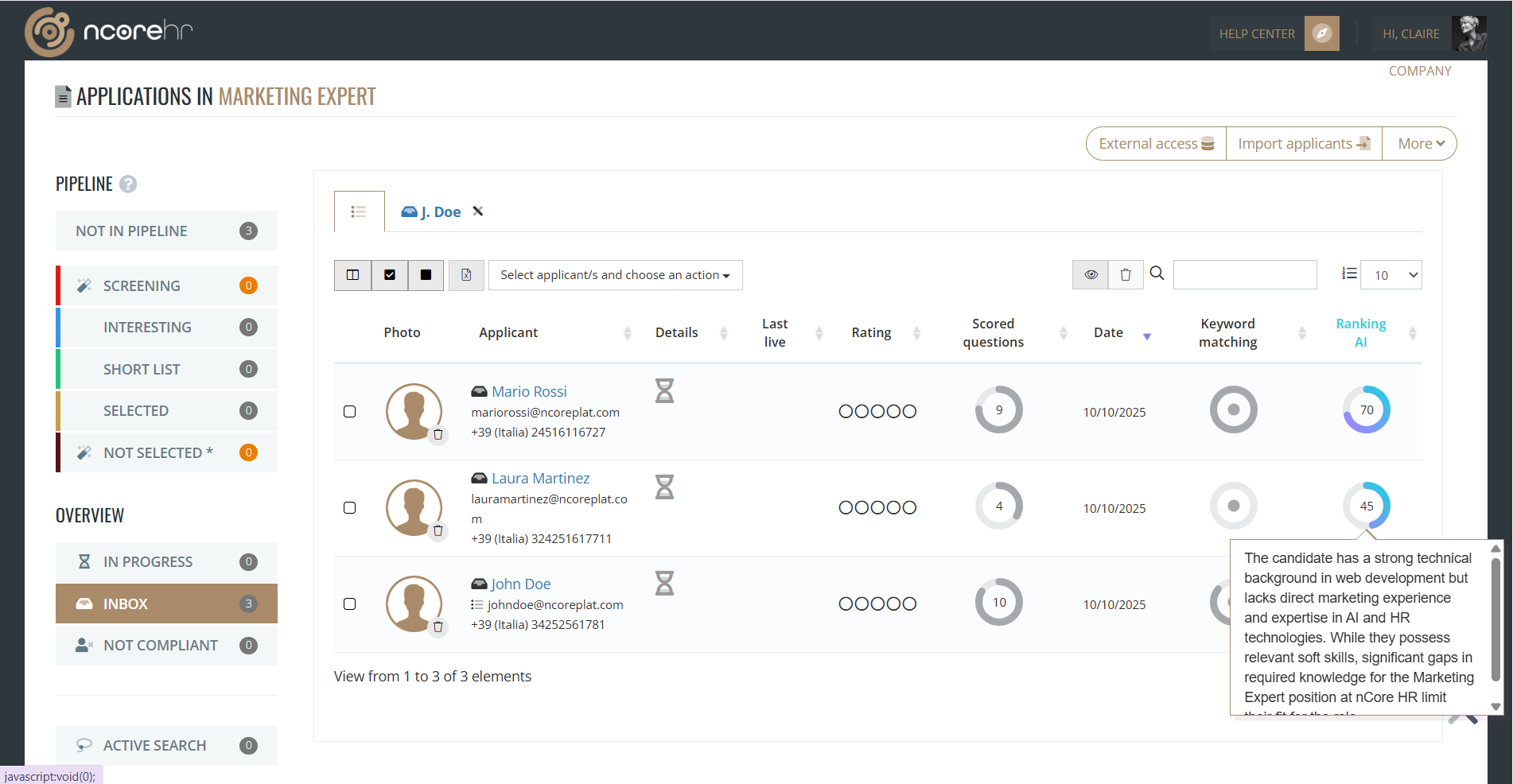Click the Import applicants button

click(1303, 144)
